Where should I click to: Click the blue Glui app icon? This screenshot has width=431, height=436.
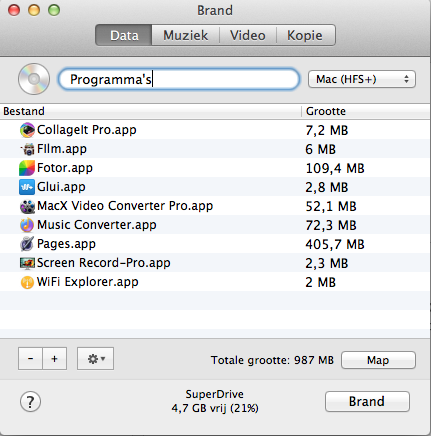coord(27,187)
